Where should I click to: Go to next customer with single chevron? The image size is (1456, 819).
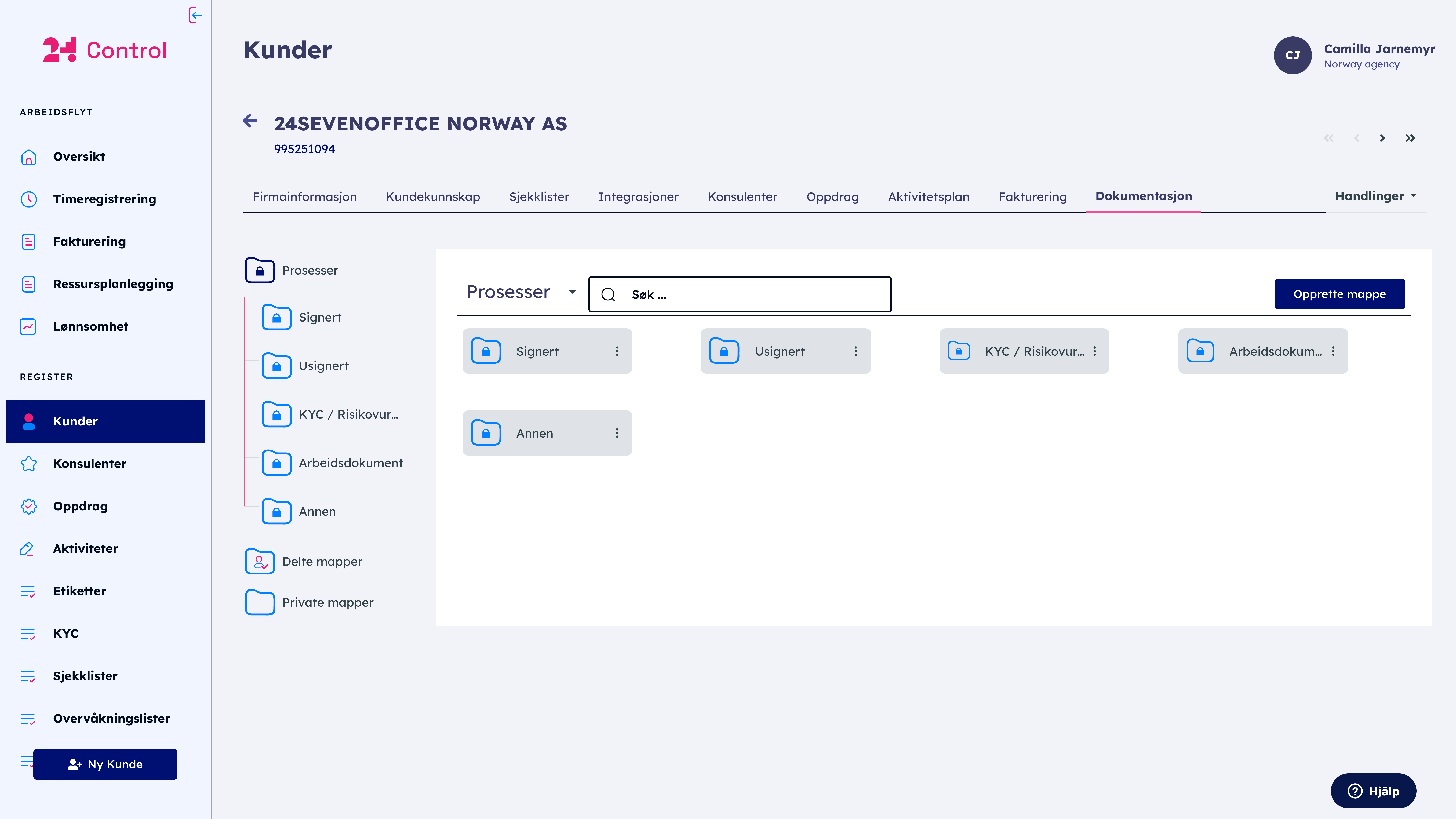click(x=1382, y=138)
